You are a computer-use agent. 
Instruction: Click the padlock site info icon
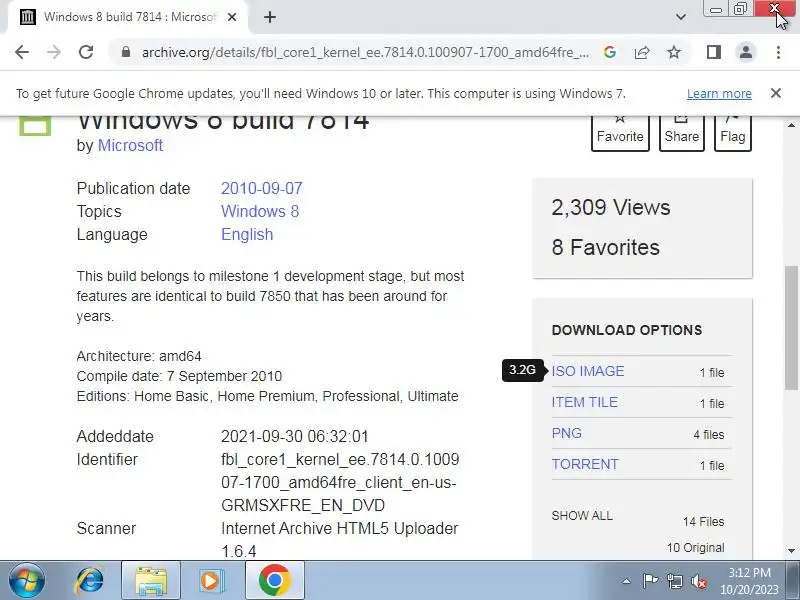click(x=126, y=52)
